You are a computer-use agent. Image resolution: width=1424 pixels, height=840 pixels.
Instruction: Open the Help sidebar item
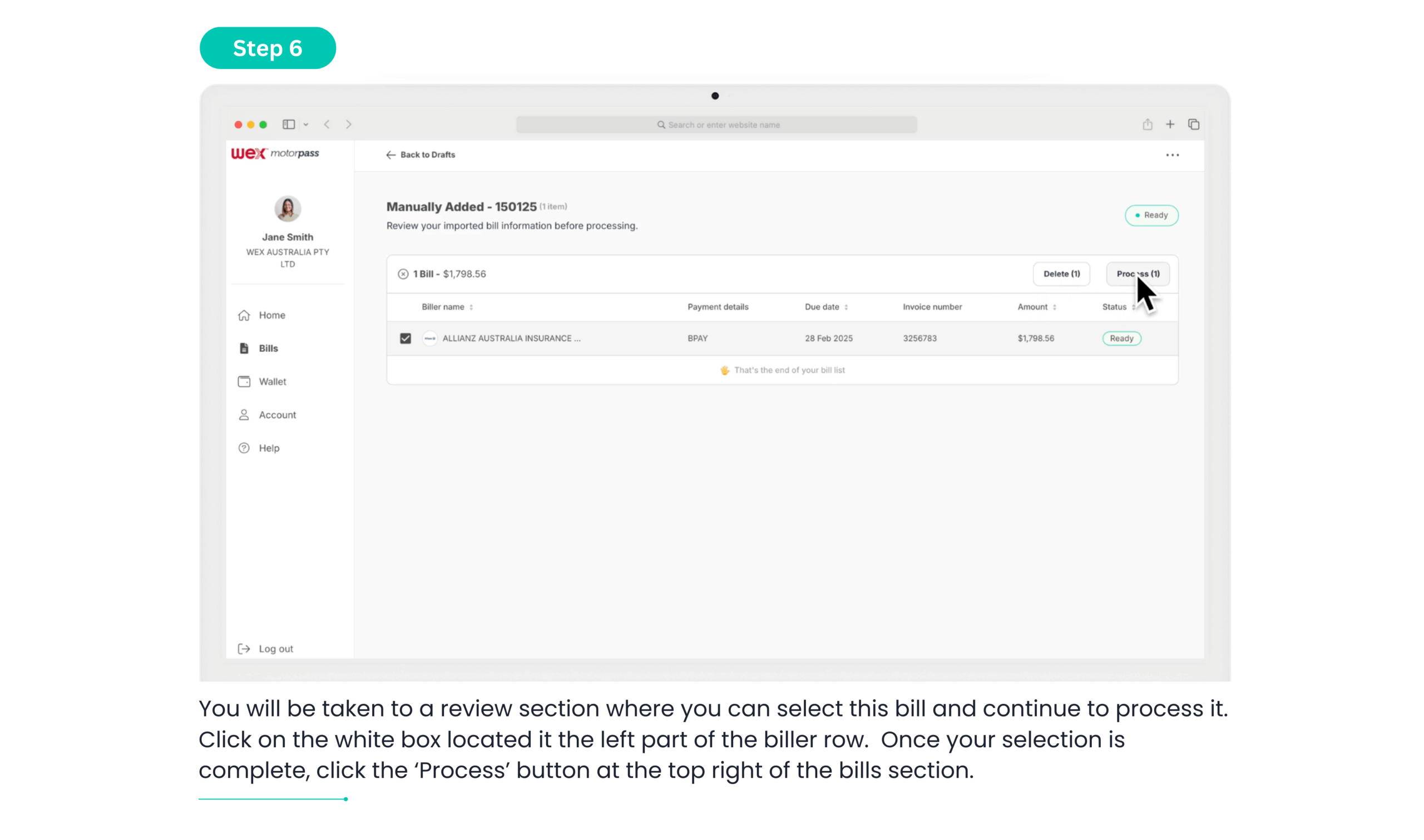pyautogui.click(x=269, y=448)
